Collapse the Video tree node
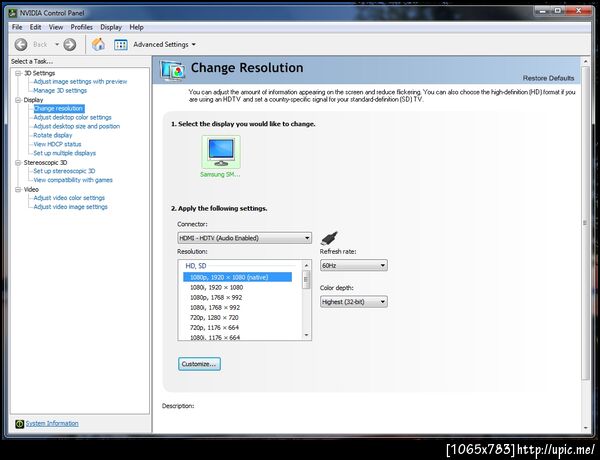 18,189
